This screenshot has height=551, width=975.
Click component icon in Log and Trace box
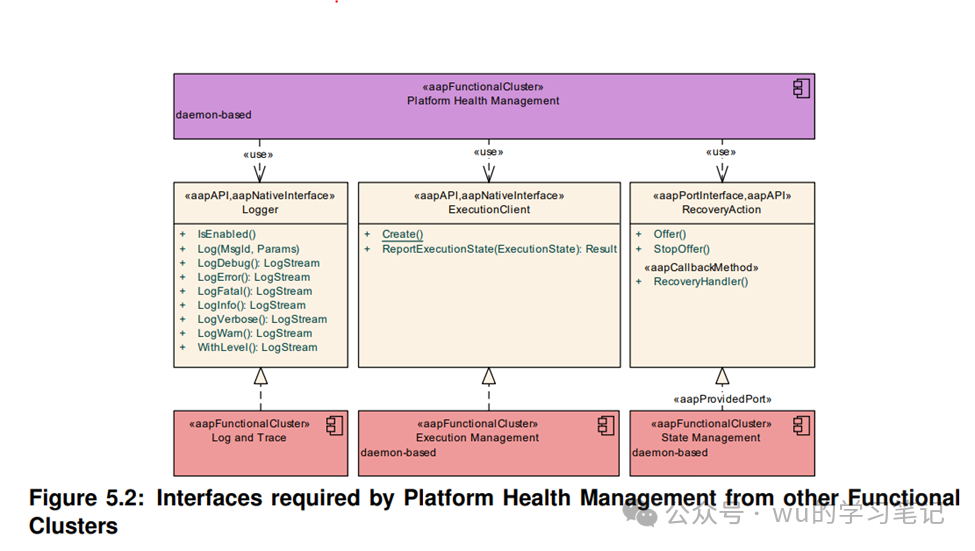pyautogui.click(x=335, y=425)
